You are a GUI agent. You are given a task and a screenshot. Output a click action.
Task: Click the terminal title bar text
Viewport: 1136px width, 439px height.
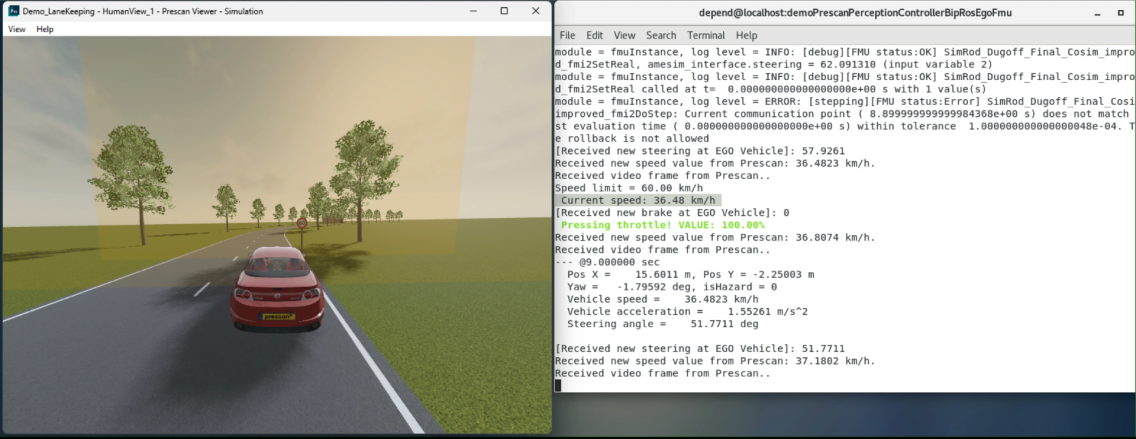coord(855,12)
